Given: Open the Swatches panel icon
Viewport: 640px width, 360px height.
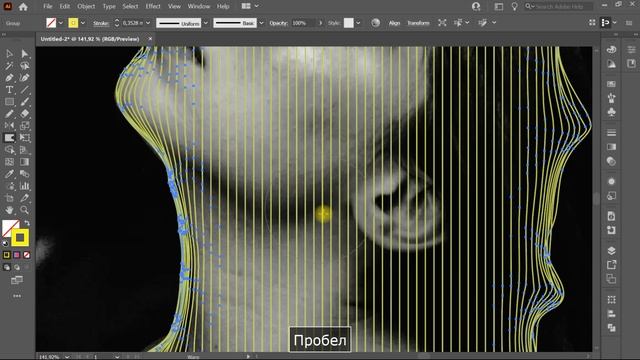Looking at the screenshot, I should coord(611,84).
